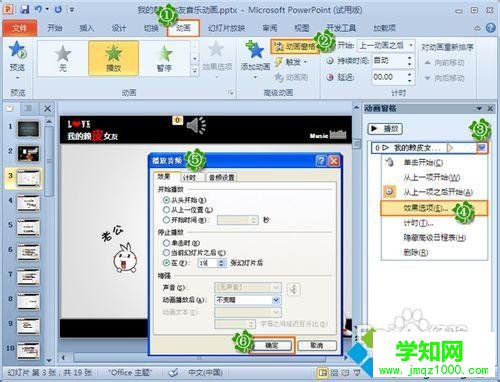The width and height of the screenshot is (500, 382).
Task: Choose 效果选项 from context menu
Action: tap(434, 208)
